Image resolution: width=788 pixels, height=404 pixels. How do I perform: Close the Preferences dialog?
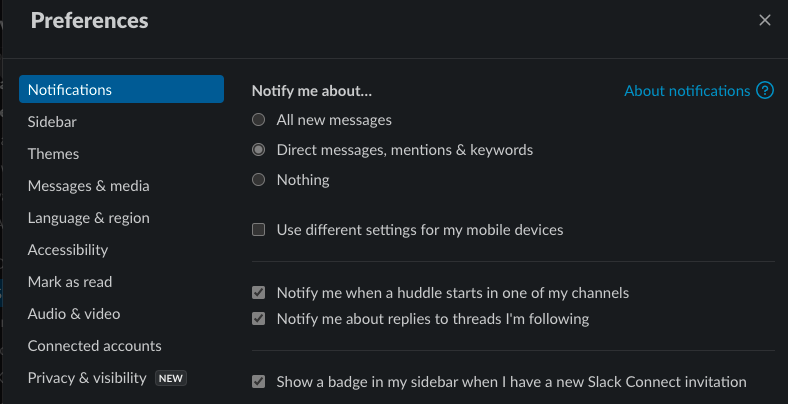[x=765, y=20]
